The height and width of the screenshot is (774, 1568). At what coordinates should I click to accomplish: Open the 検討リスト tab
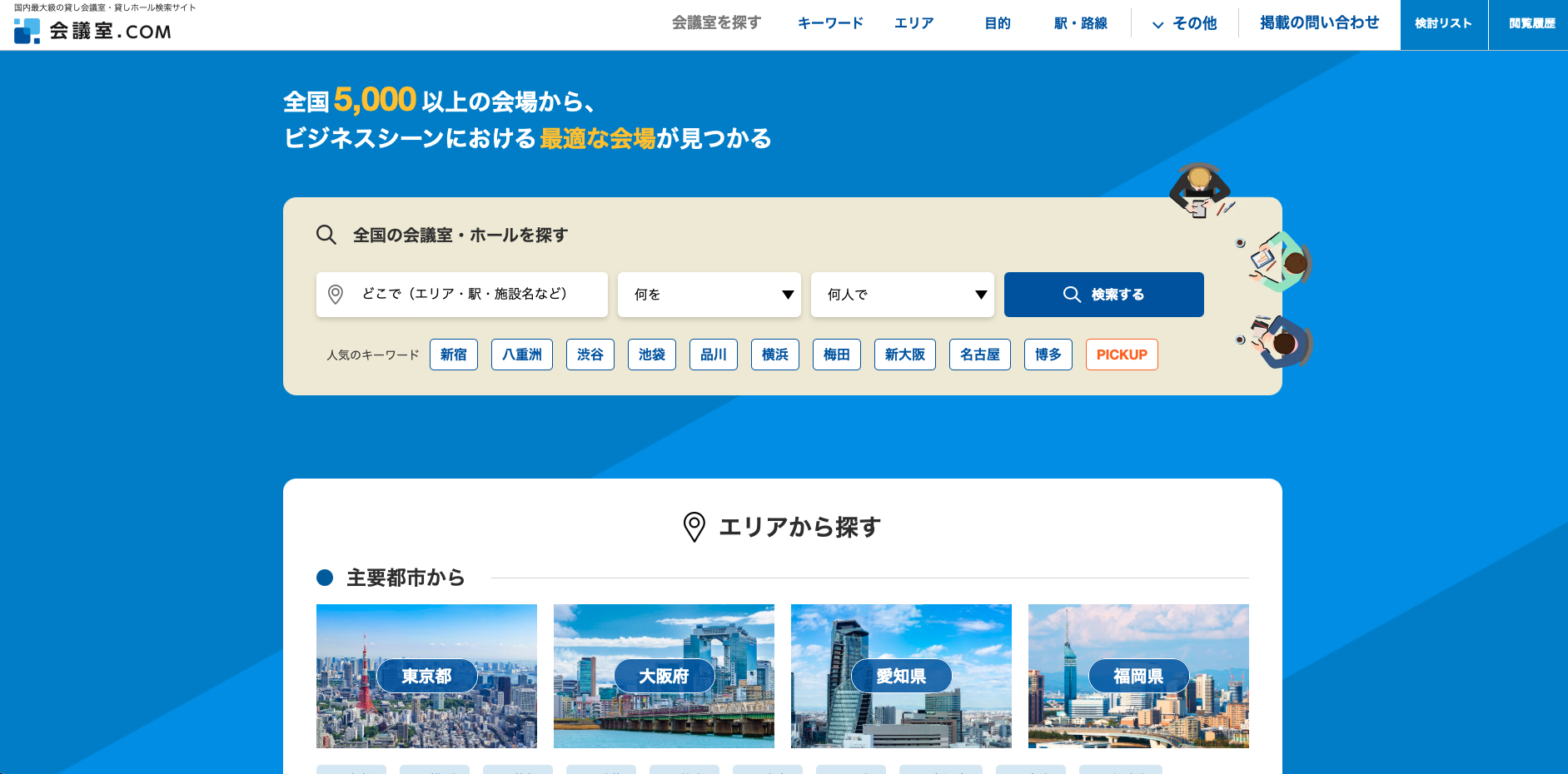click(x=1443, y=24)
